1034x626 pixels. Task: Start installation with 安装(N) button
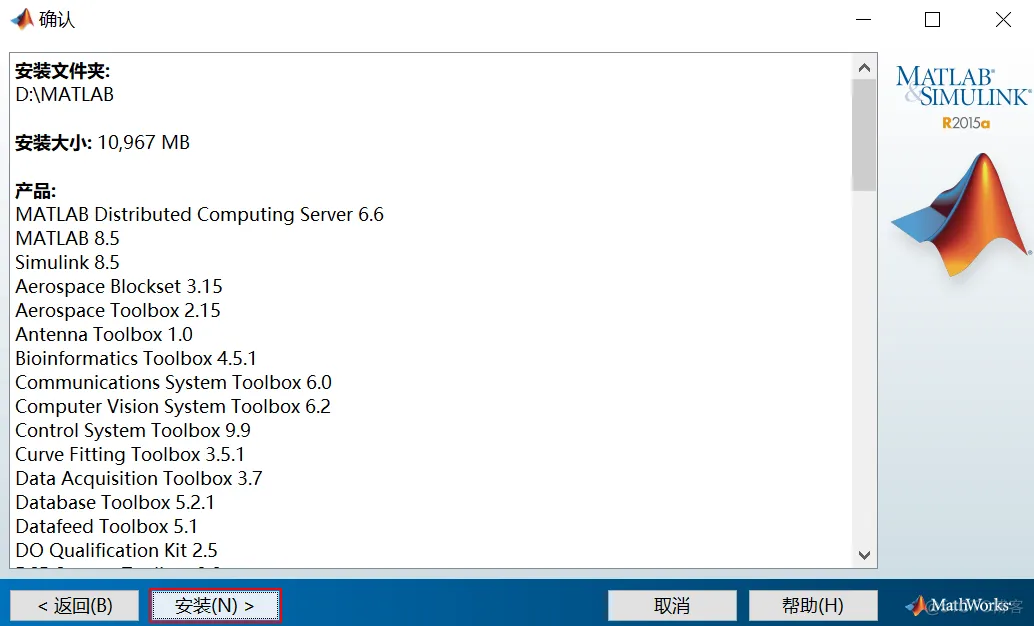215,606
